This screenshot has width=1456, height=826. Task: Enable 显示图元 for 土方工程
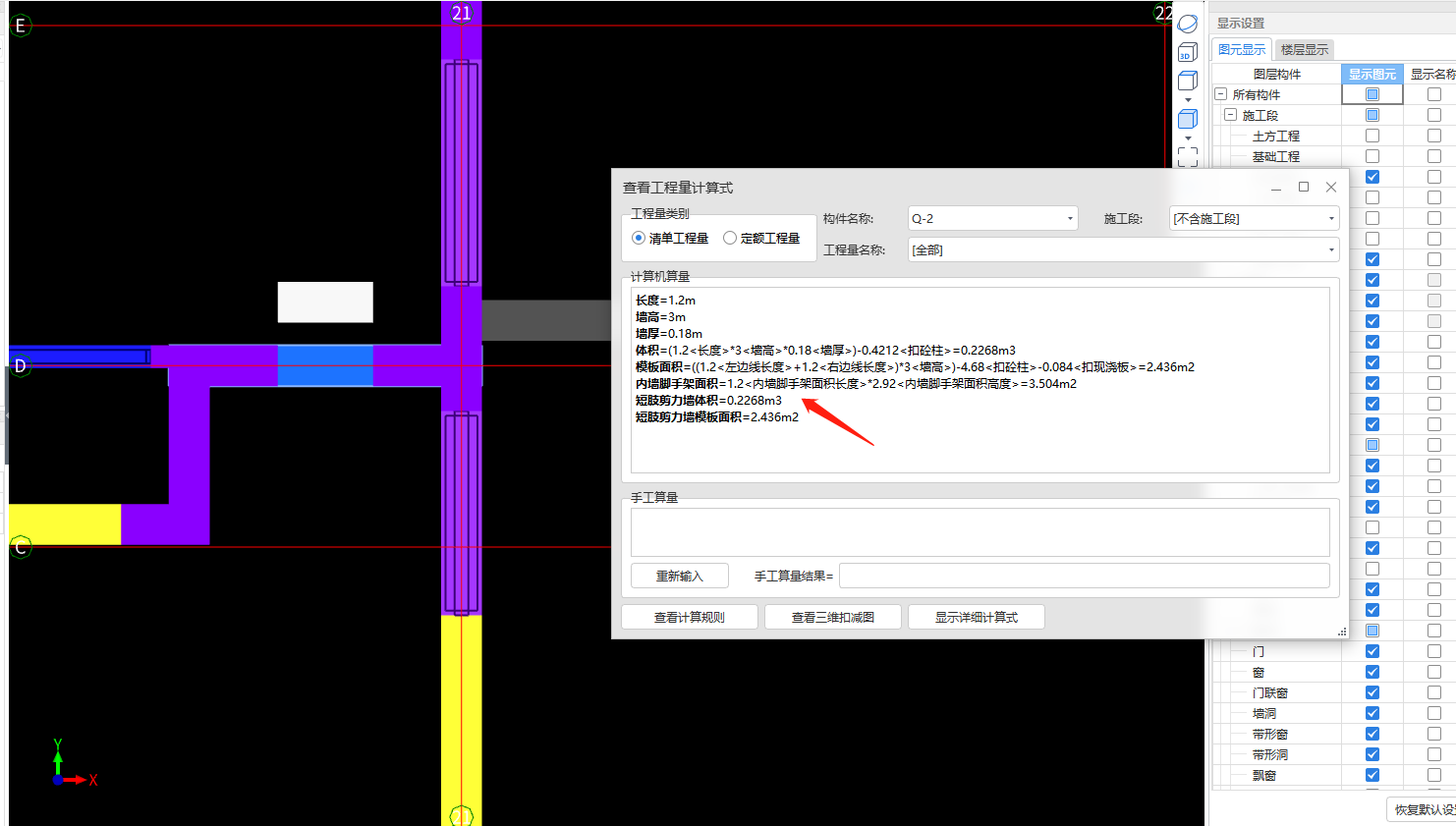point(1372,136)
